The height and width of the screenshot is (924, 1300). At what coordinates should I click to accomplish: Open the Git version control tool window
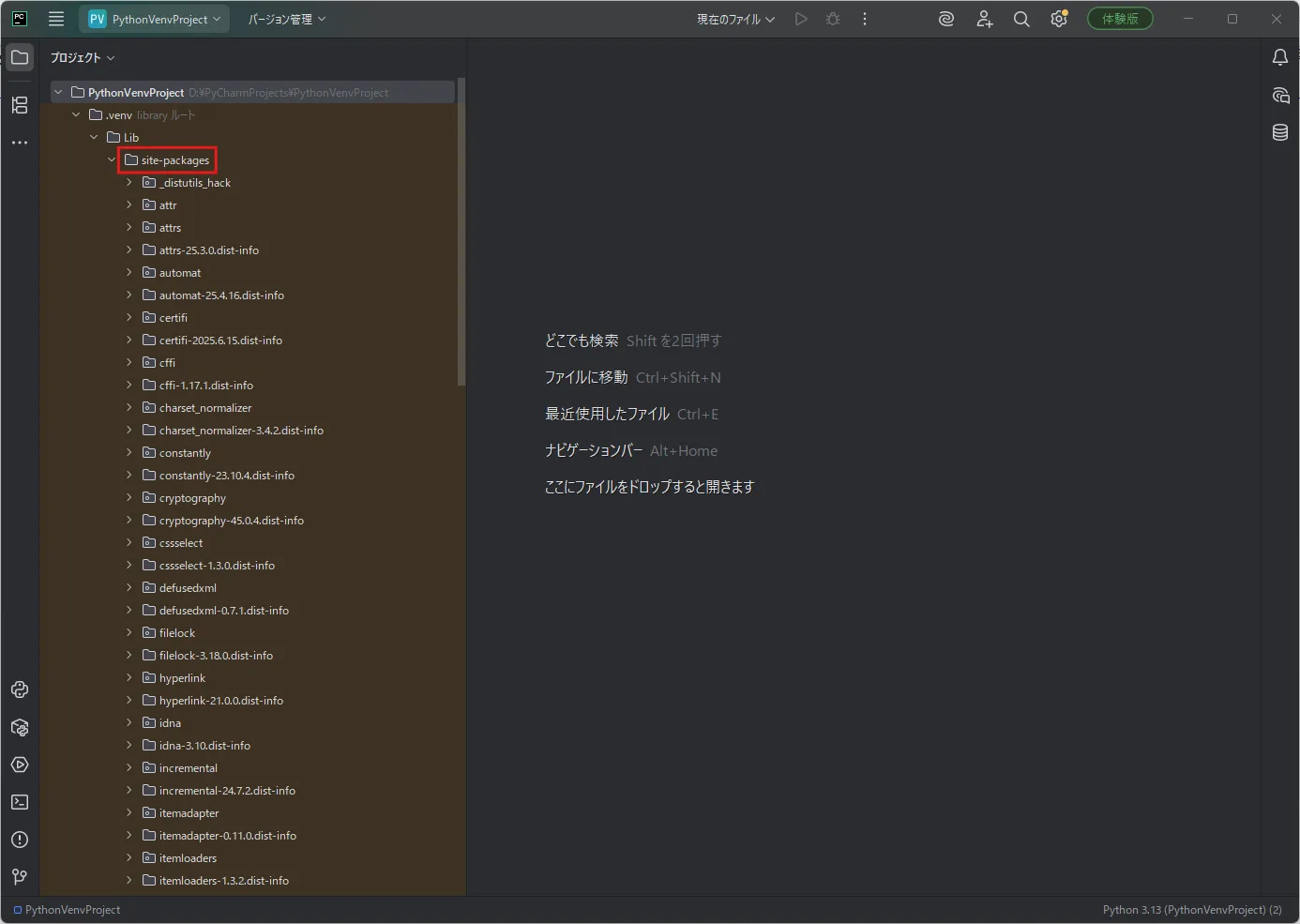20,877
